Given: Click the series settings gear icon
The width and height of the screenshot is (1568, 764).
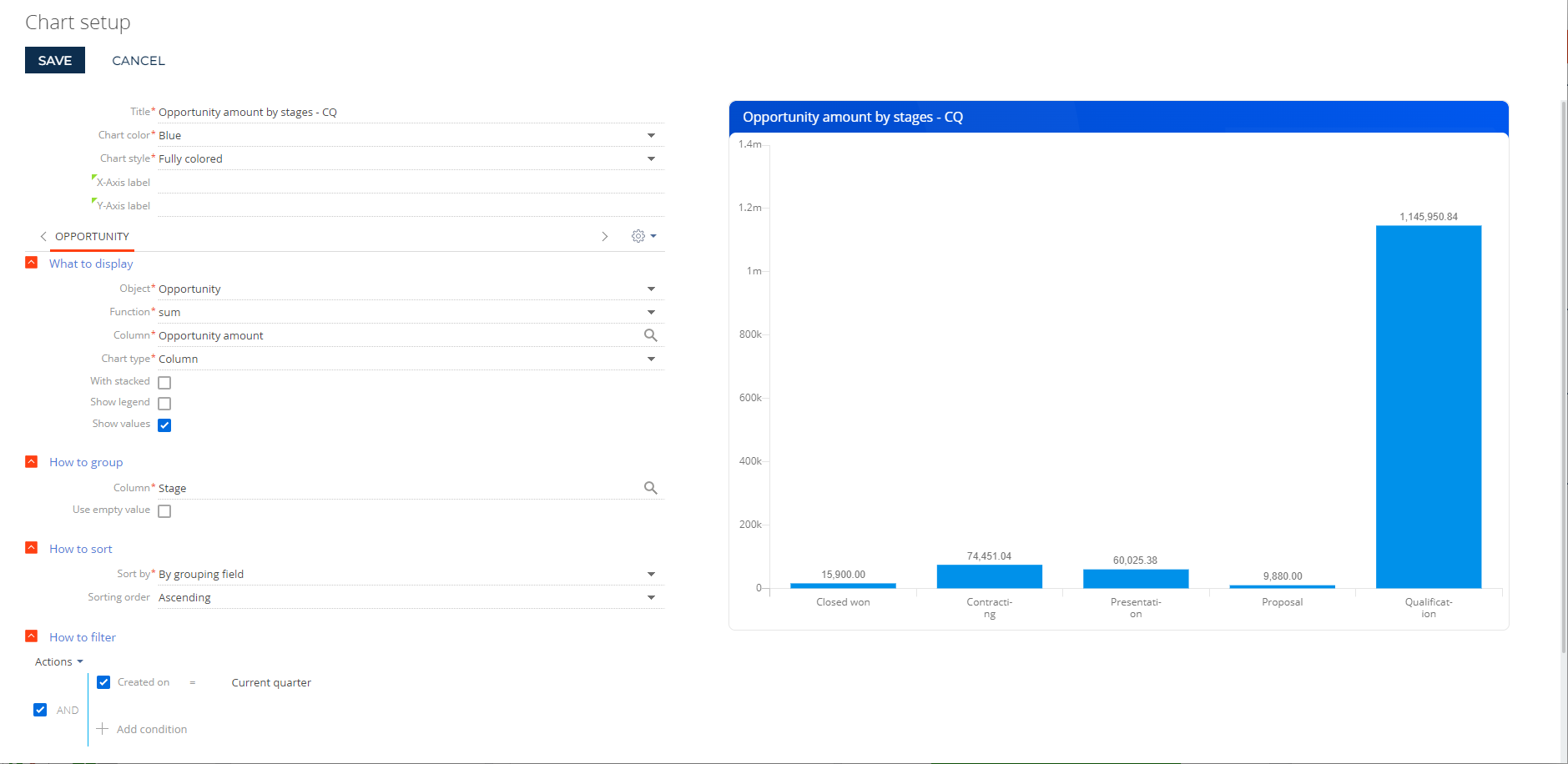Looking at the screenshot, I should [639, 235].
